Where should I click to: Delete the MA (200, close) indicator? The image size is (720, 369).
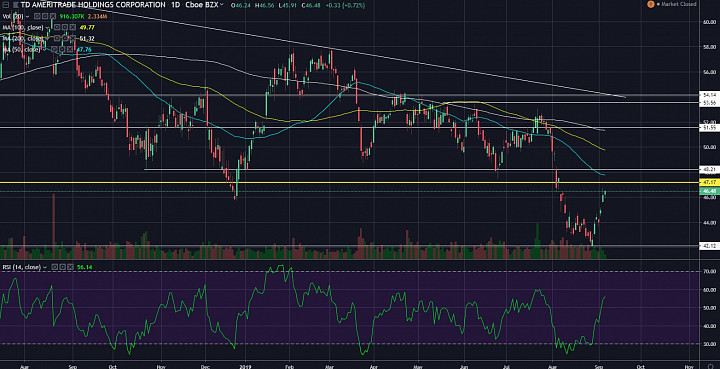tap(73, 38)
